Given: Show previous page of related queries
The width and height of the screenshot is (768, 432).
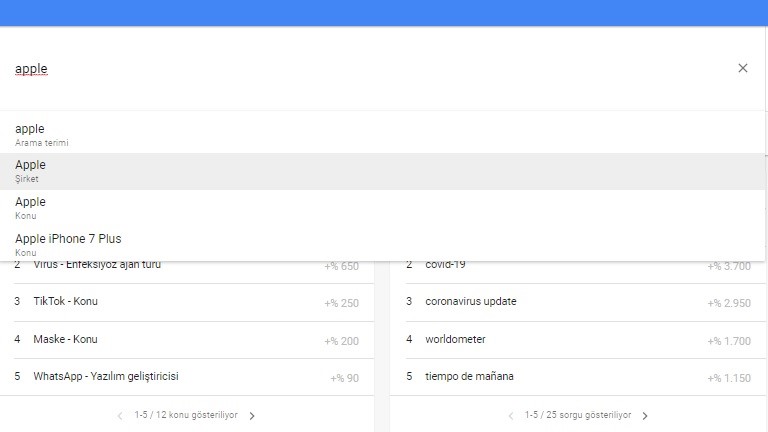Looking at the screenshot, I should [x=511, y=416].
